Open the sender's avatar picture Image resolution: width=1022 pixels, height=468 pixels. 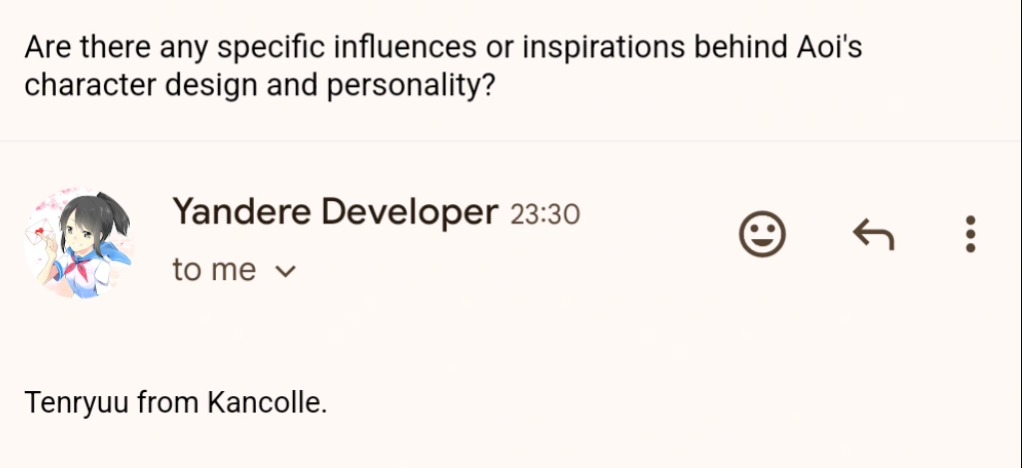78,244
